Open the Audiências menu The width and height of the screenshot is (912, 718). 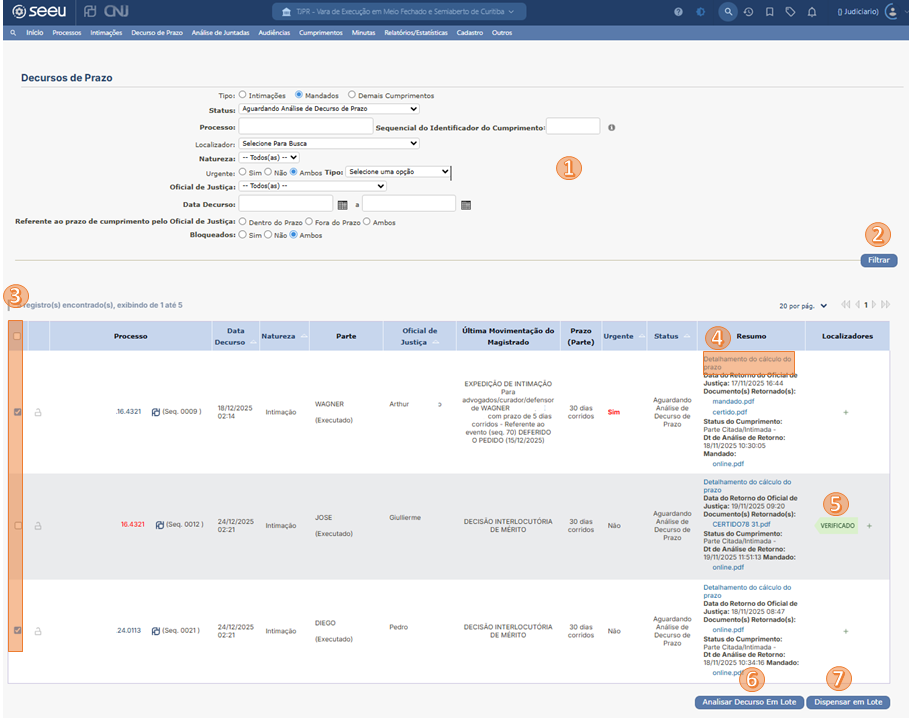click(x=274, y=33)
